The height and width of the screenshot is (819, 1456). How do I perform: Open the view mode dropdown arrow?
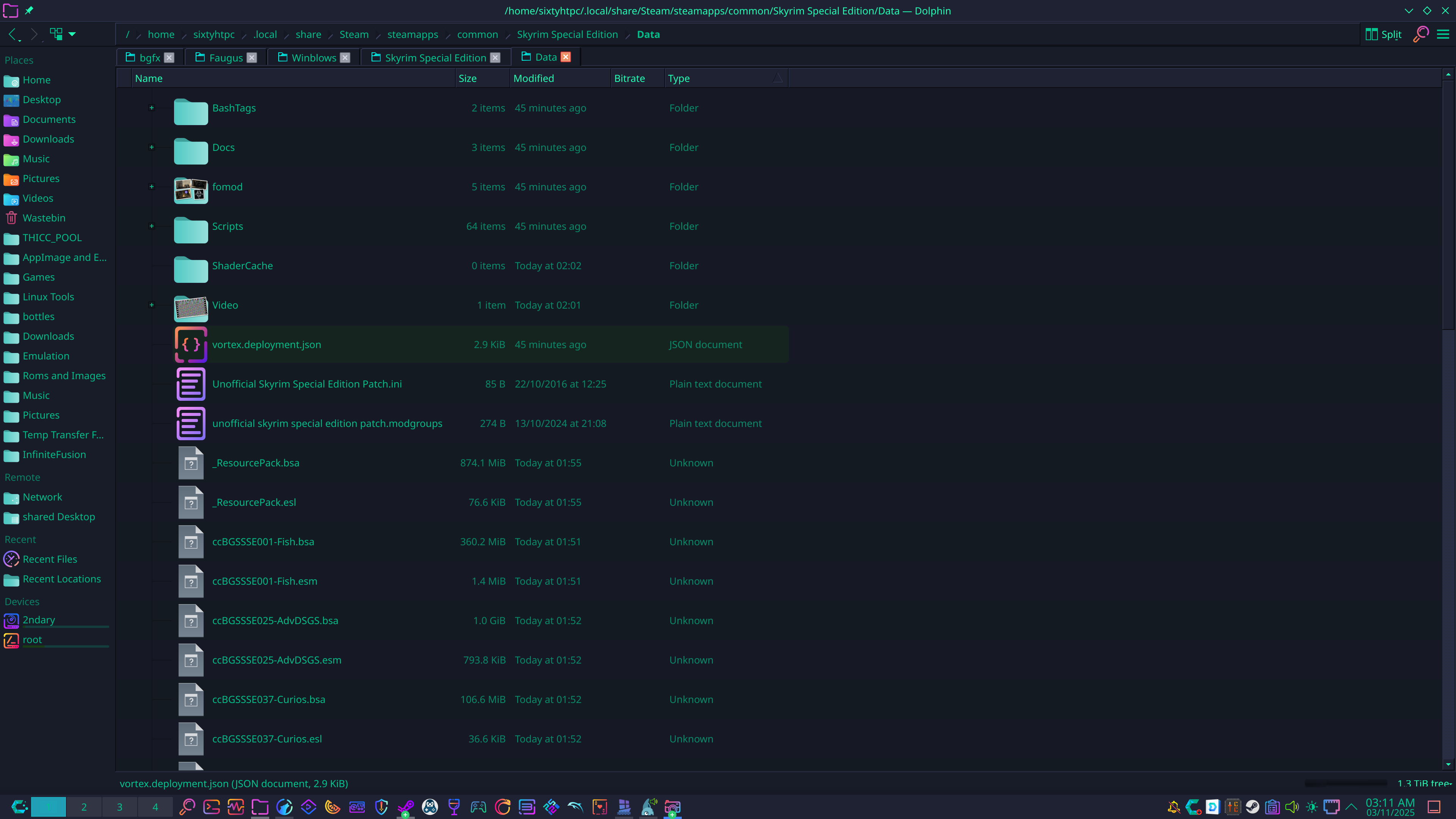(72, 35)
